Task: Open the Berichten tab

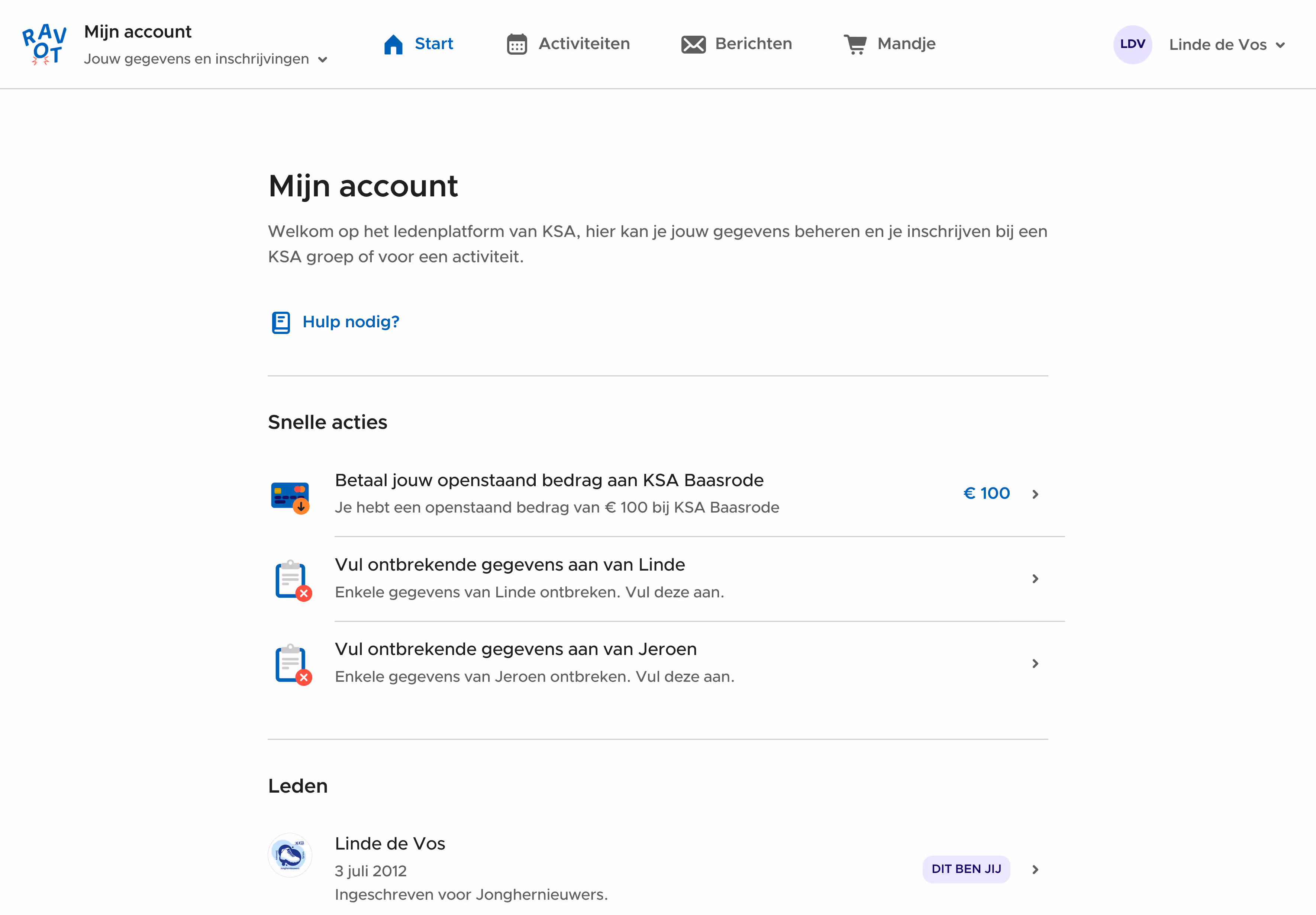Action: (753, 44)
